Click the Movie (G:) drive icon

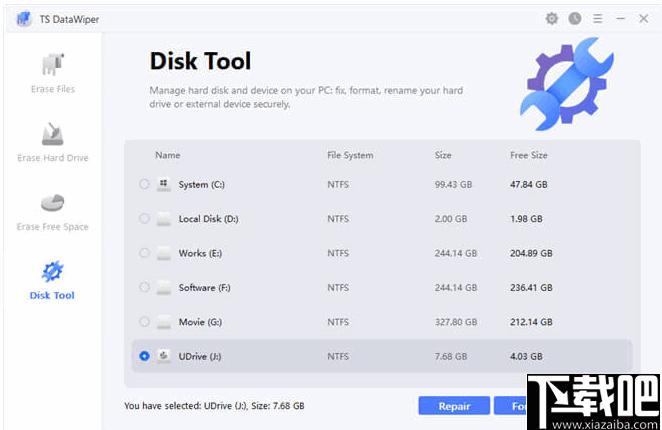coord(164,322)
